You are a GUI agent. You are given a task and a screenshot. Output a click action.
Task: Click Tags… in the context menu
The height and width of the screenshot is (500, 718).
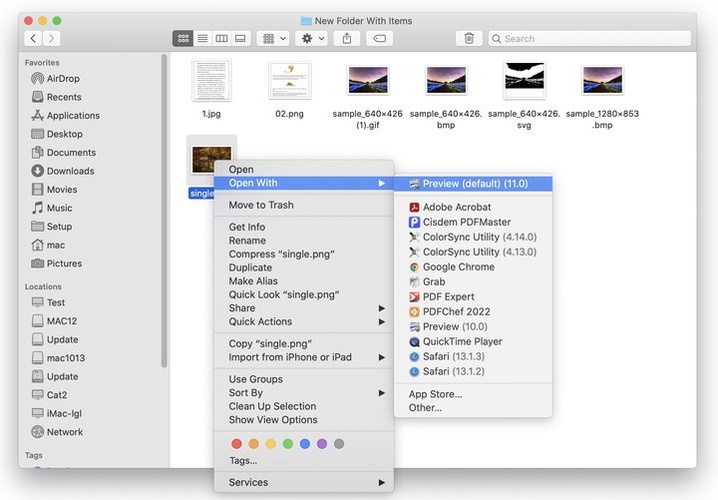tap(243, 461)
